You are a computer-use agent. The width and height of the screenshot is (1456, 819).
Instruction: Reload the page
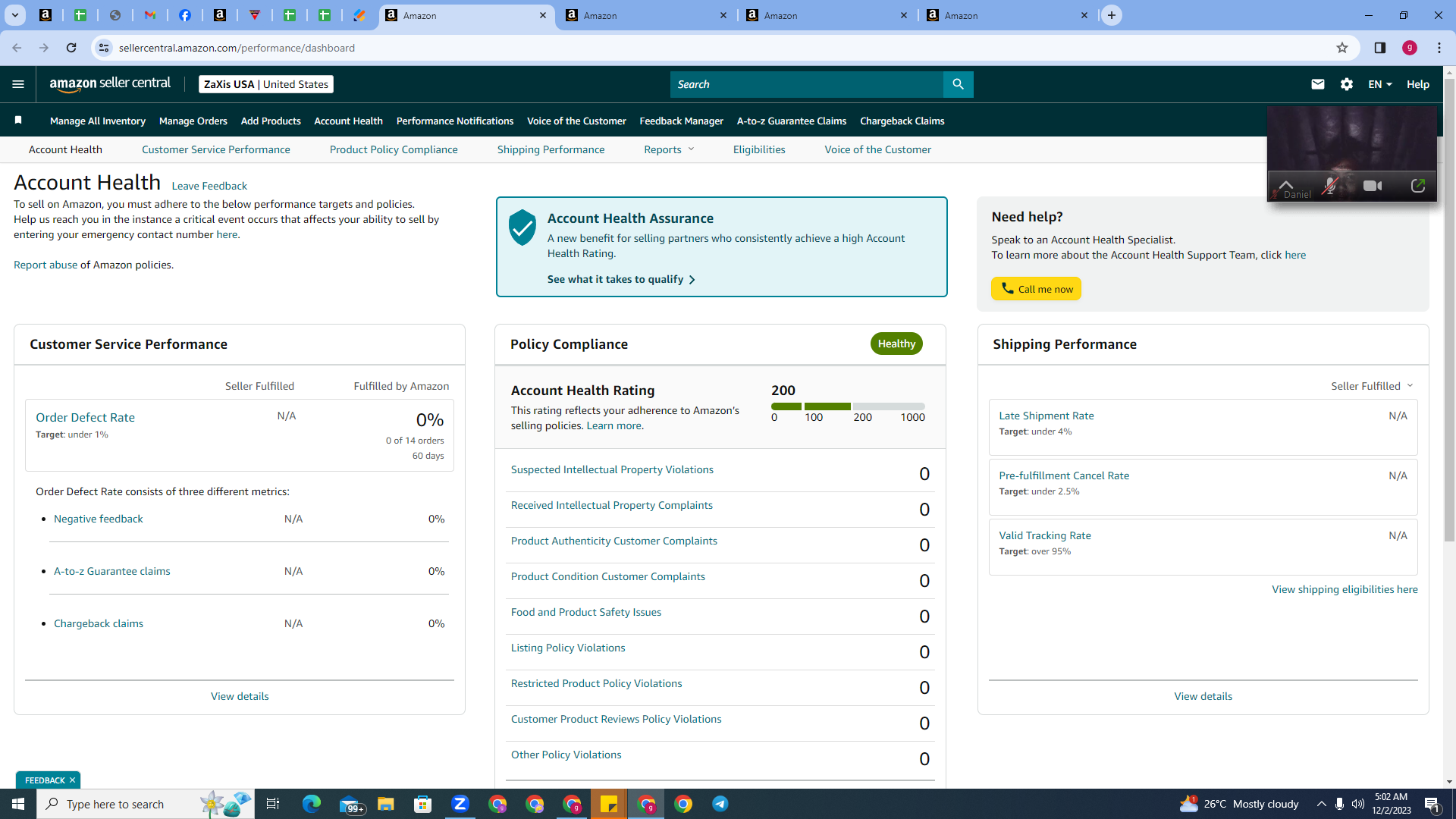71,48
